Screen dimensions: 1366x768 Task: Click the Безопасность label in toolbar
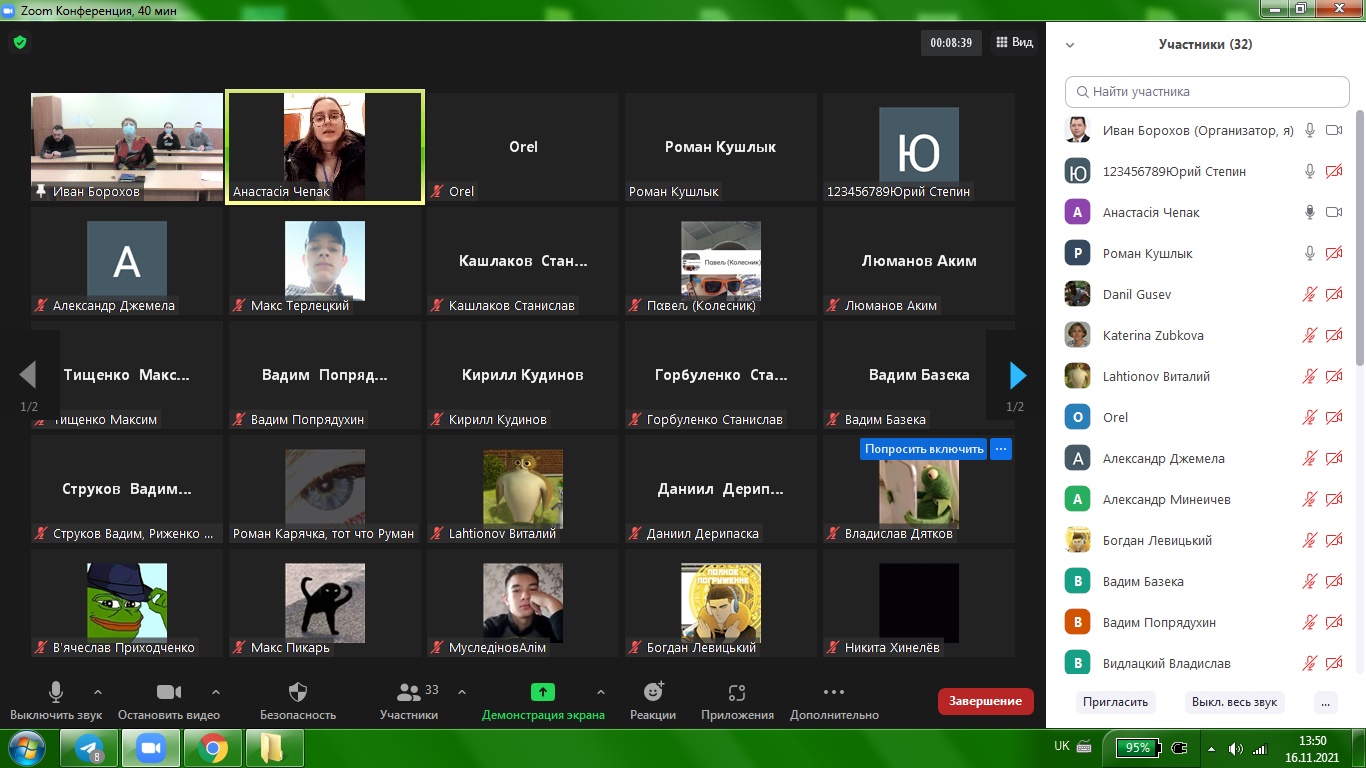coord(298,715)
